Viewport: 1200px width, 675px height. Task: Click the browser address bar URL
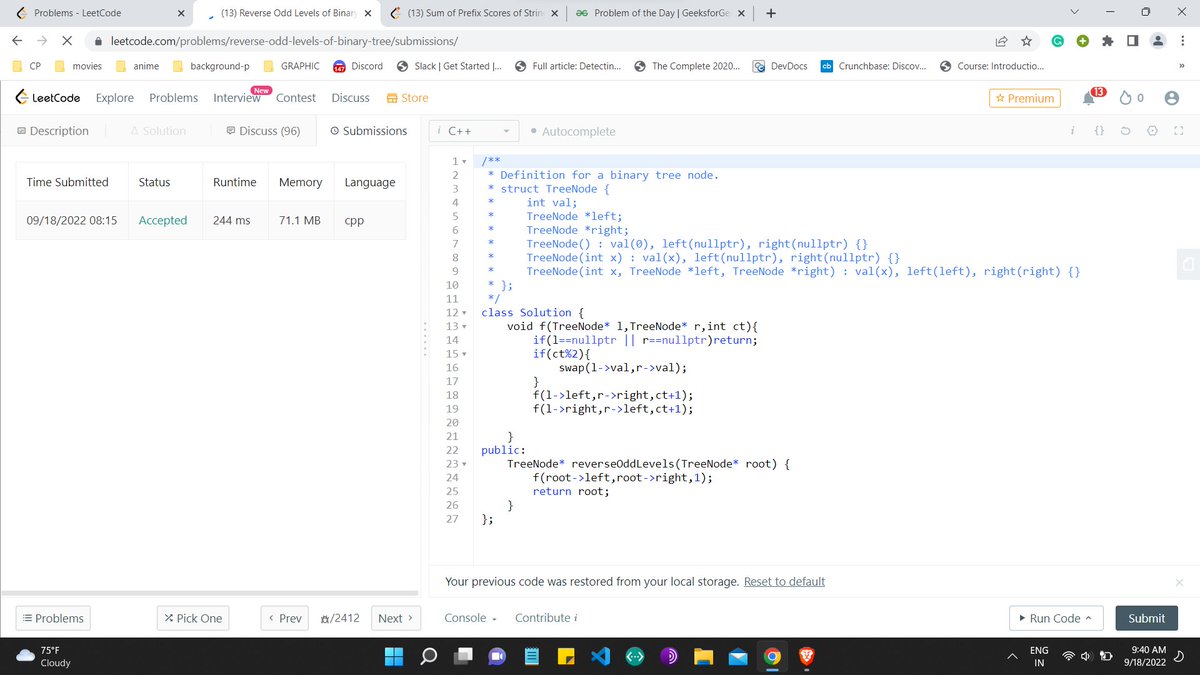[285, 41]
